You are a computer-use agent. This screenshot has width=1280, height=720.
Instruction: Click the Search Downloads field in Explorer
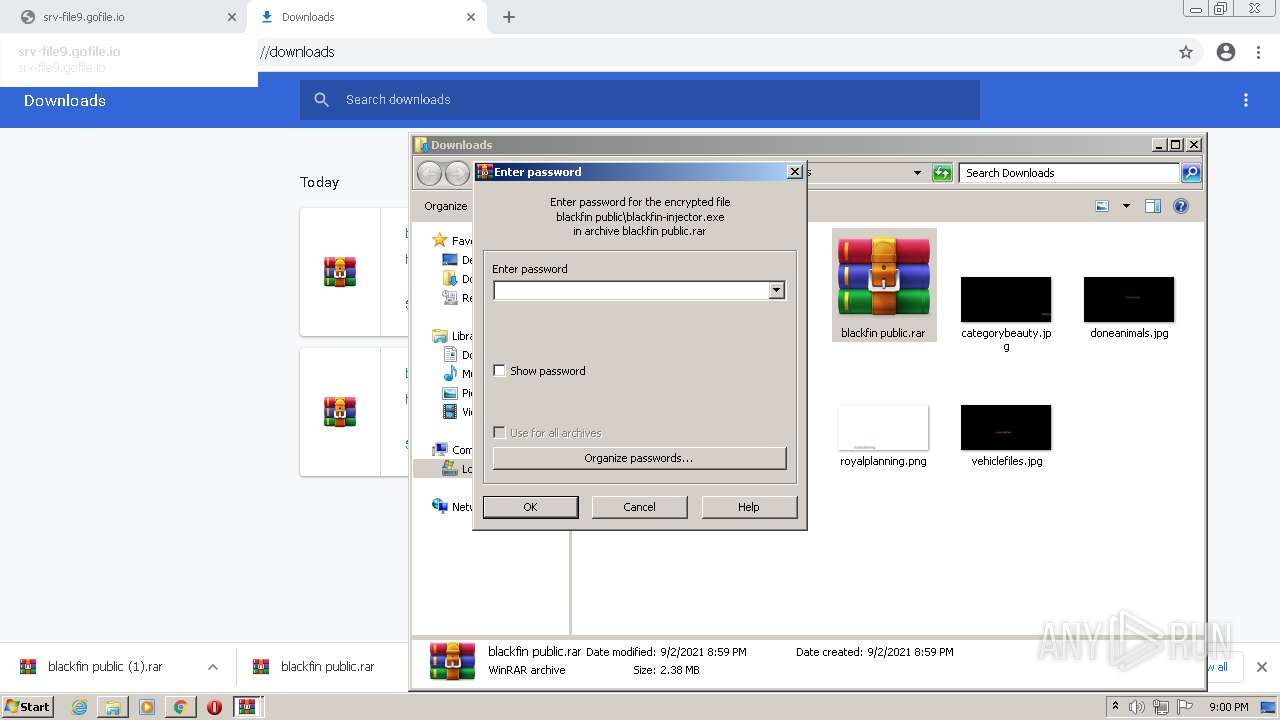click(1069, 173)
